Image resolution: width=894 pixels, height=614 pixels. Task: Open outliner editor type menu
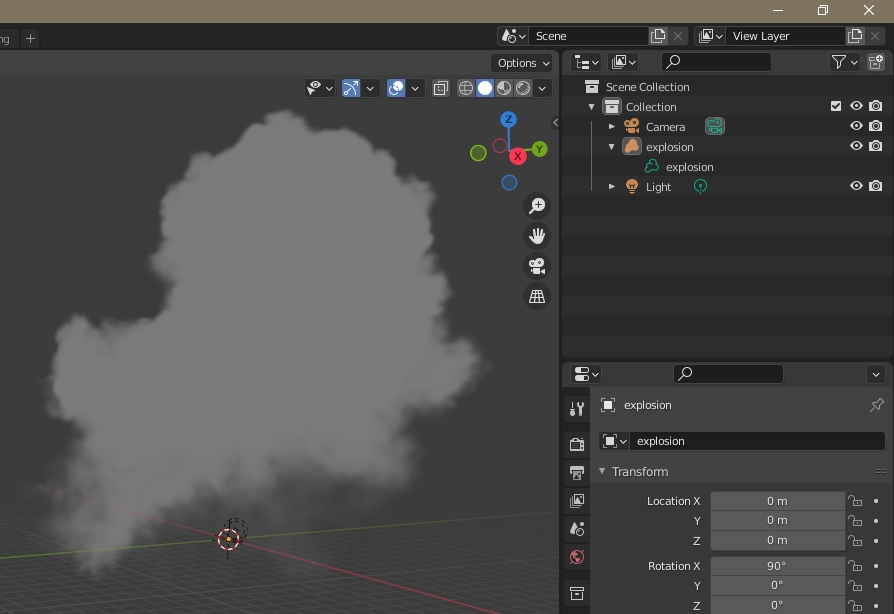tap(586, 62)
